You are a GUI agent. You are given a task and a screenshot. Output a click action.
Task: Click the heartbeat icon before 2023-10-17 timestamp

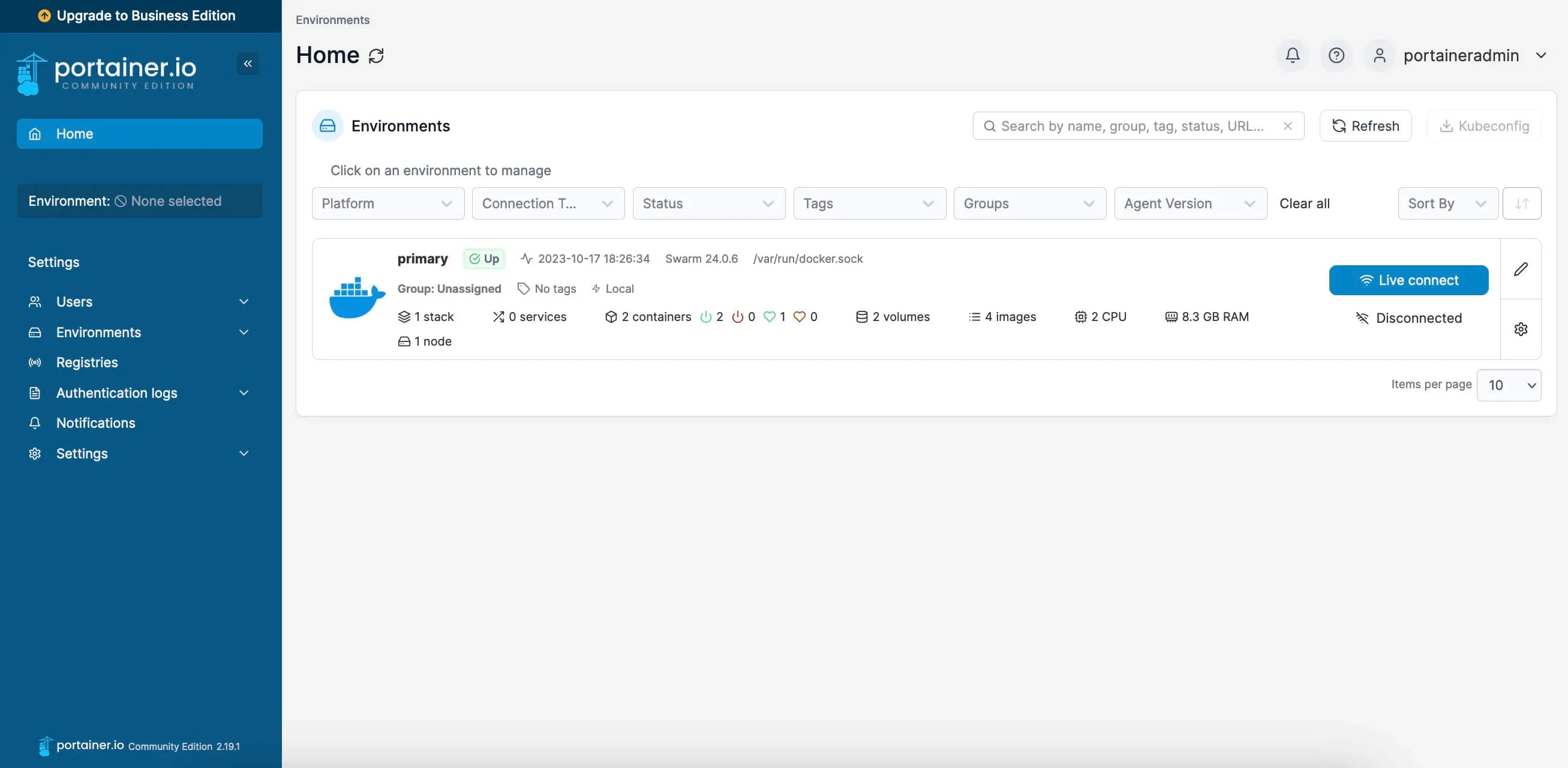point(527,259)
